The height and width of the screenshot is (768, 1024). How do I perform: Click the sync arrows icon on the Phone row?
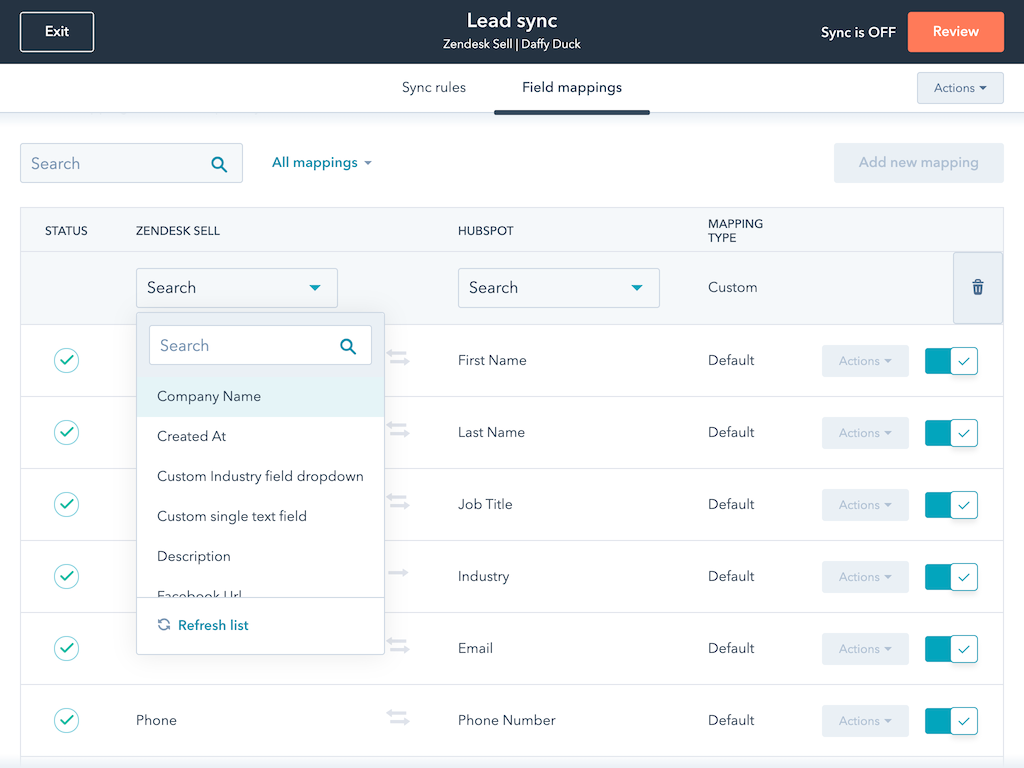point(398,717)
